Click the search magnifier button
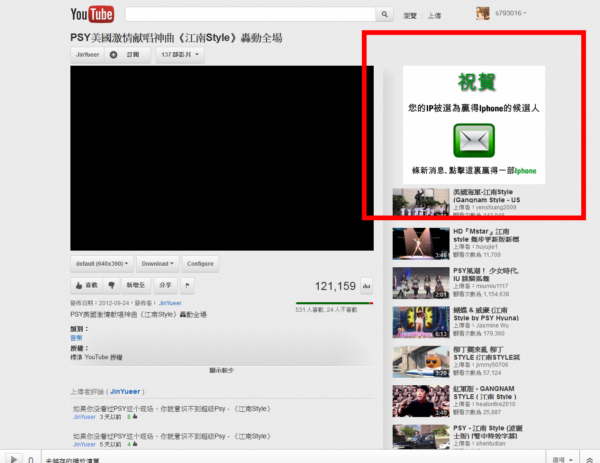 (384, 14)
